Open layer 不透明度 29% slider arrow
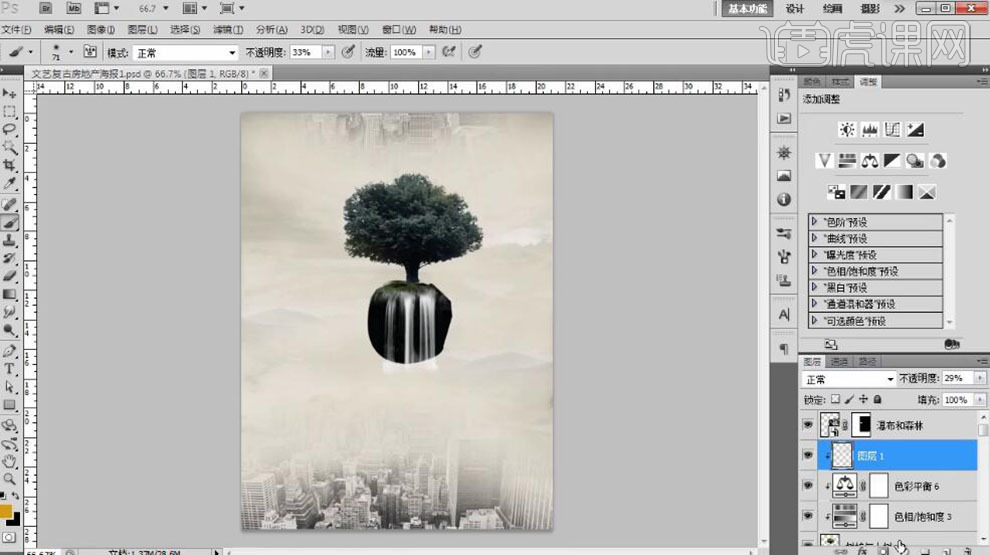This screenshot has width=990, height=555. point(980,378)
